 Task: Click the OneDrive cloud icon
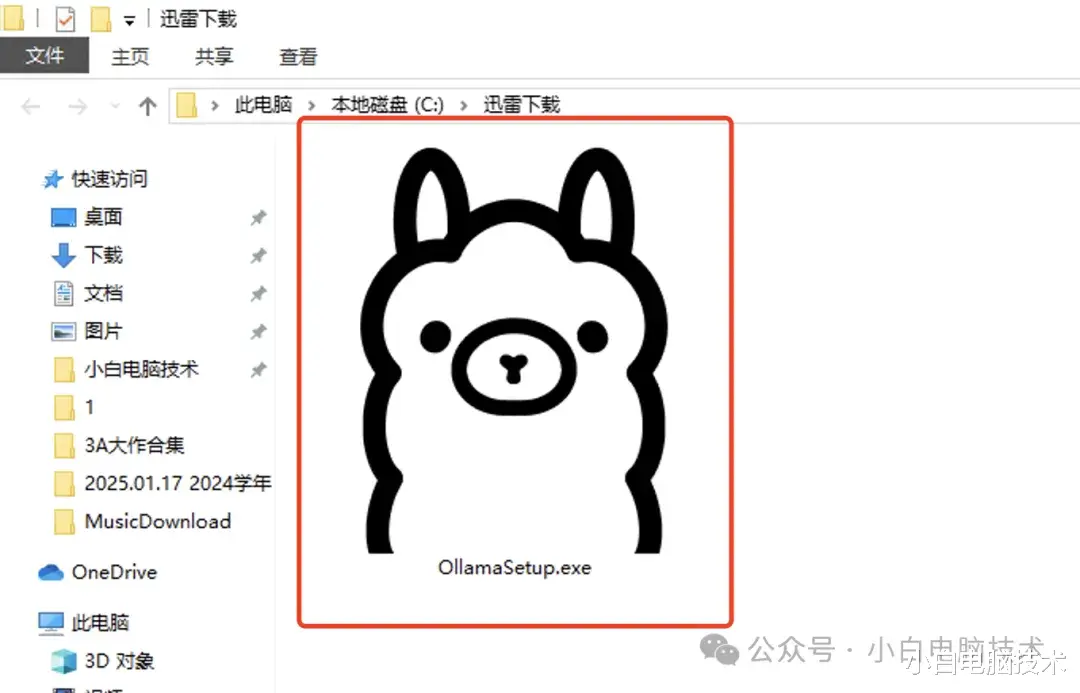click(x=51, y=572)
